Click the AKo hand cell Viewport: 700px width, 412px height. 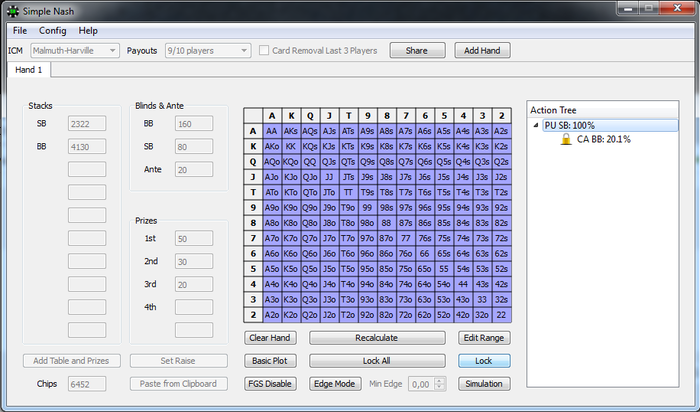pos(272,146)
